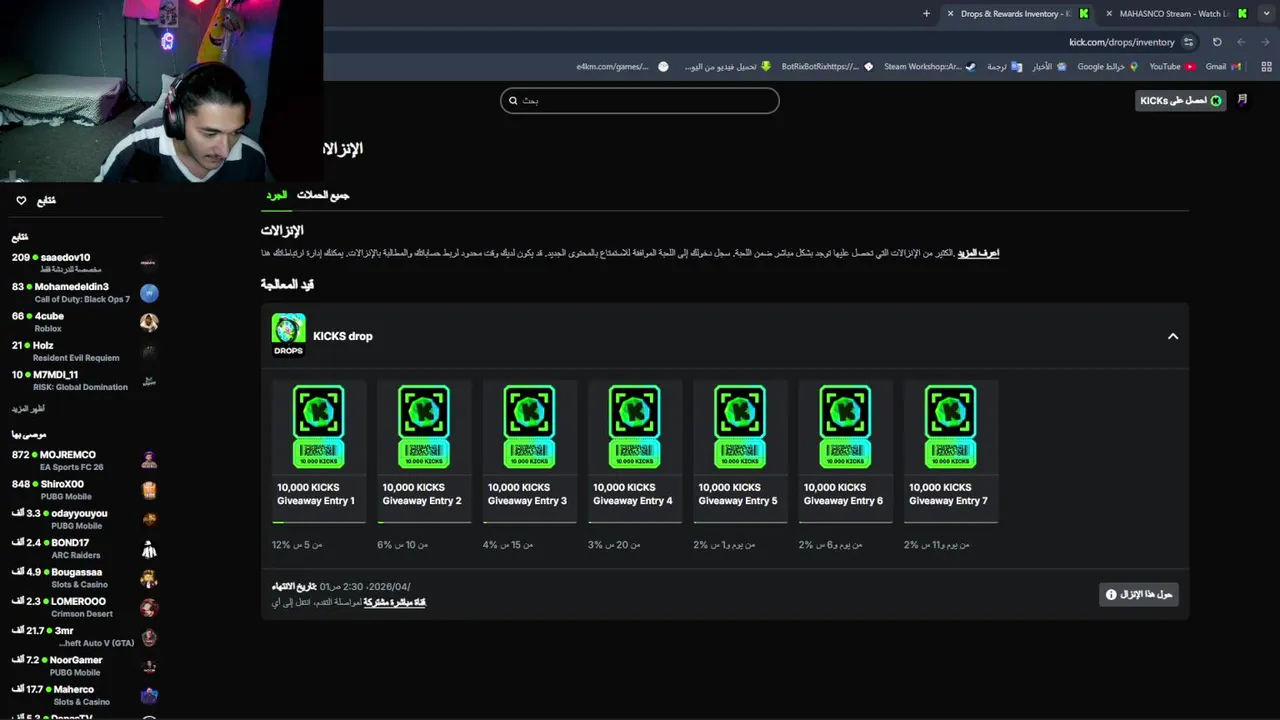Open a new browser tab
1280x720 pixels.
coord(926,14)
